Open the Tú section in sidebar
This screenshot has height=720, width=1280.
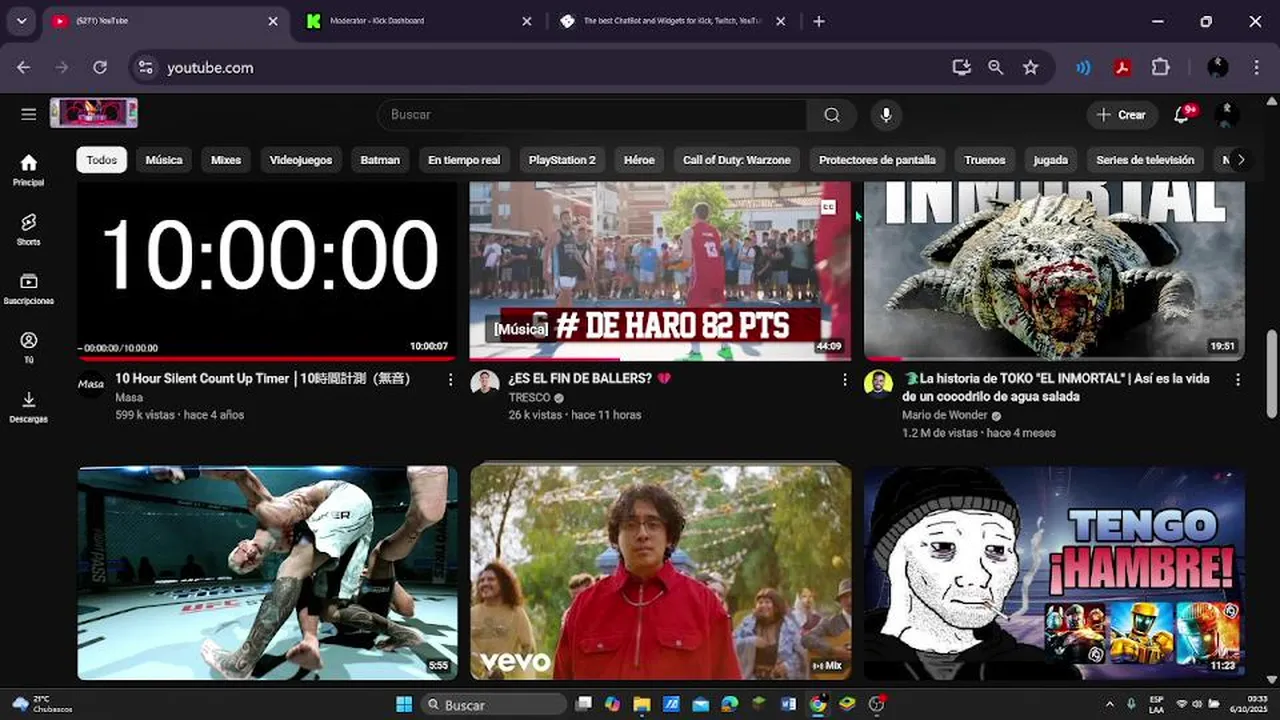28,347
